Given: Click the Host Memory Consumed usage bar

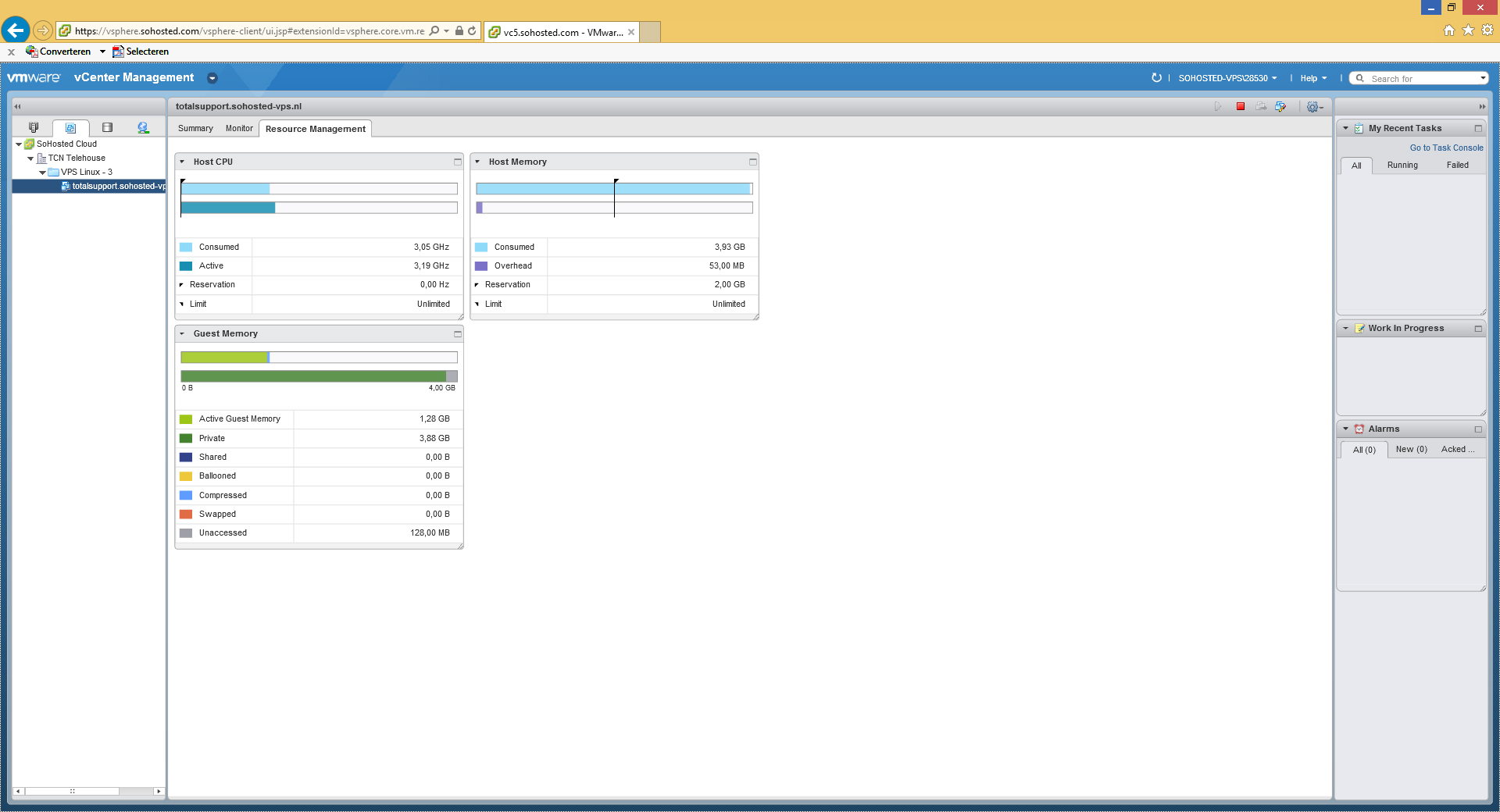Looking at the screenshot, I should click(x=614, y=189).
